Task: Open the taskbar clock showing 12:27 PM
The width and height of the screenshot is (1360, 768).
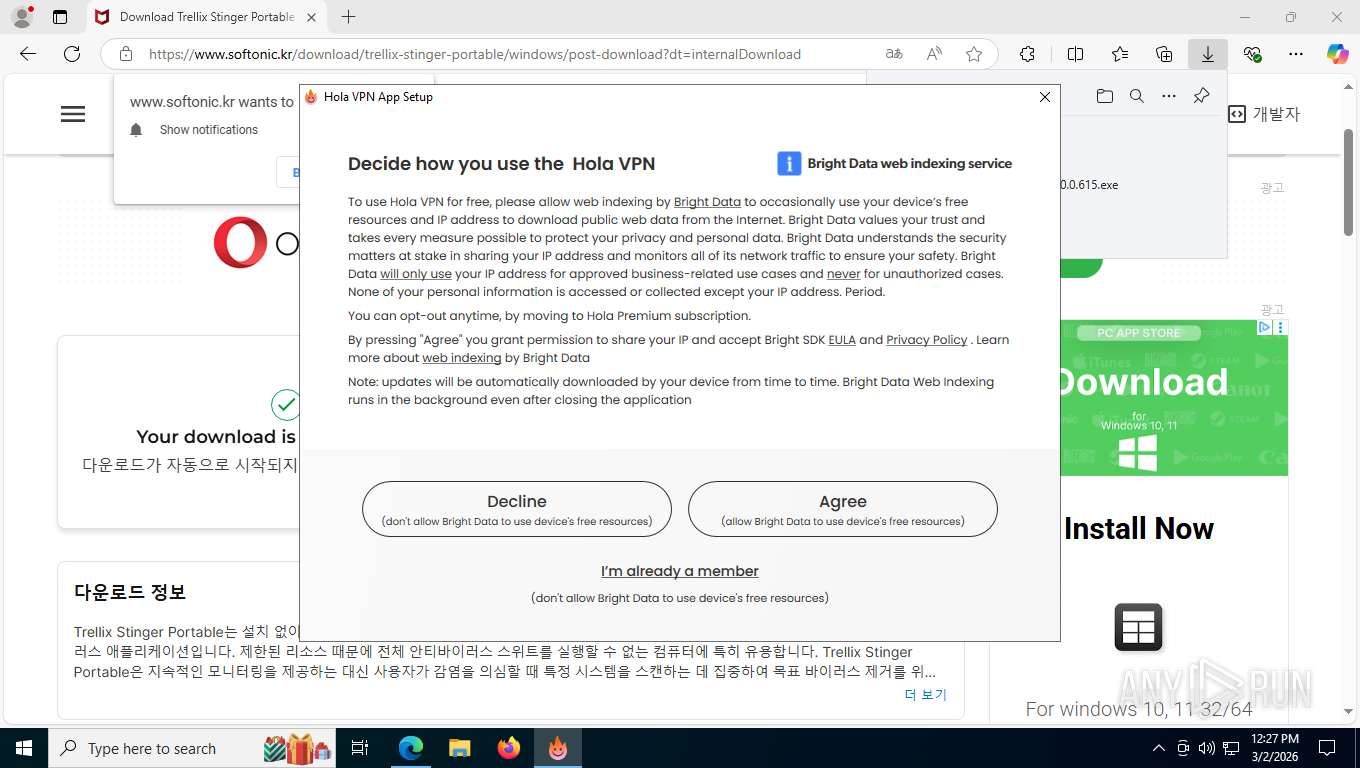Action: 1274,748
